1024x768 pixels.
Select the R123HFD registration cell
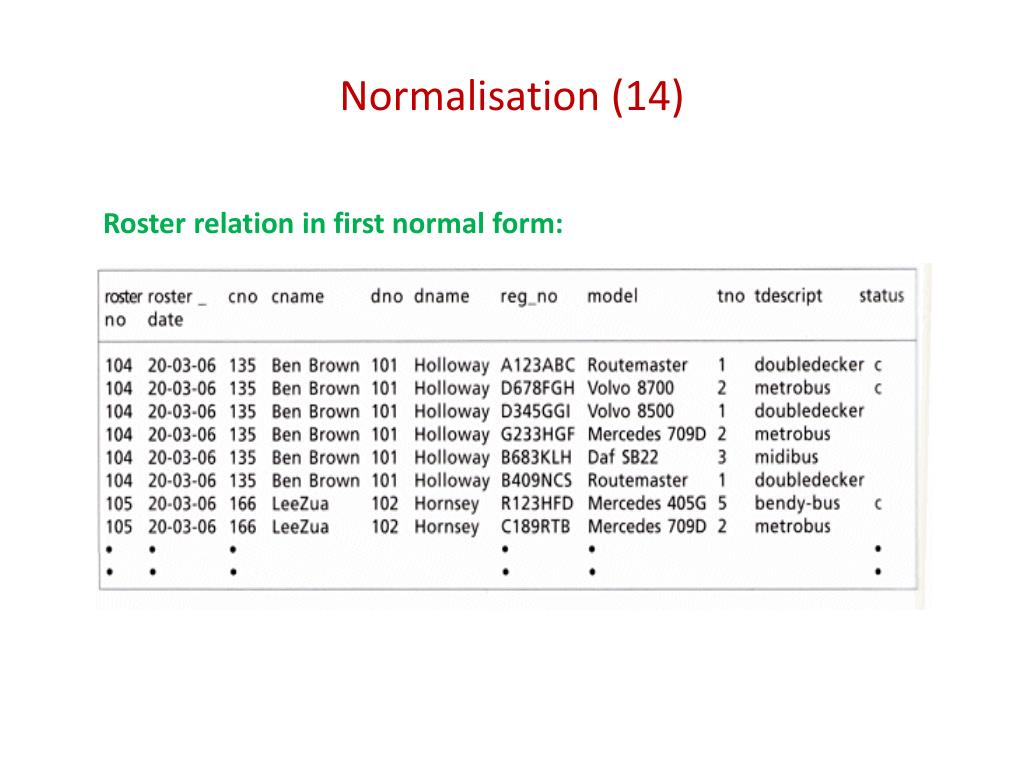537,504
